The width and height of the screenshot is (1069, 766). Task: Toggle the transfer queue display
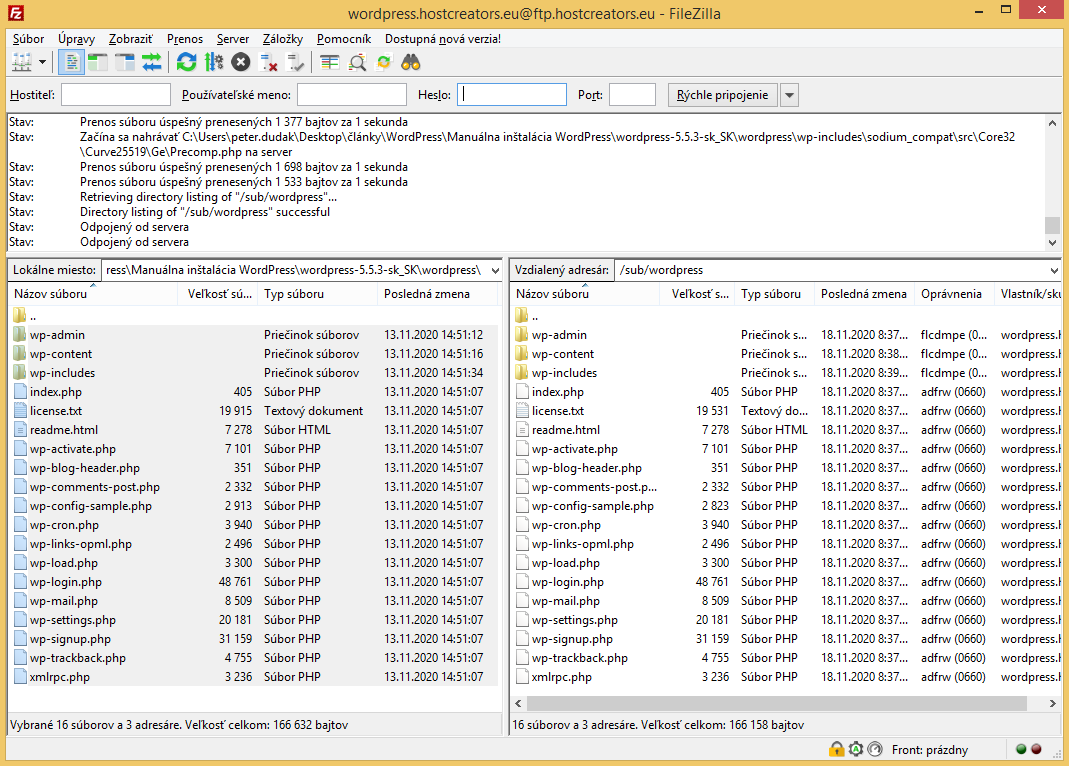[151, 63]
